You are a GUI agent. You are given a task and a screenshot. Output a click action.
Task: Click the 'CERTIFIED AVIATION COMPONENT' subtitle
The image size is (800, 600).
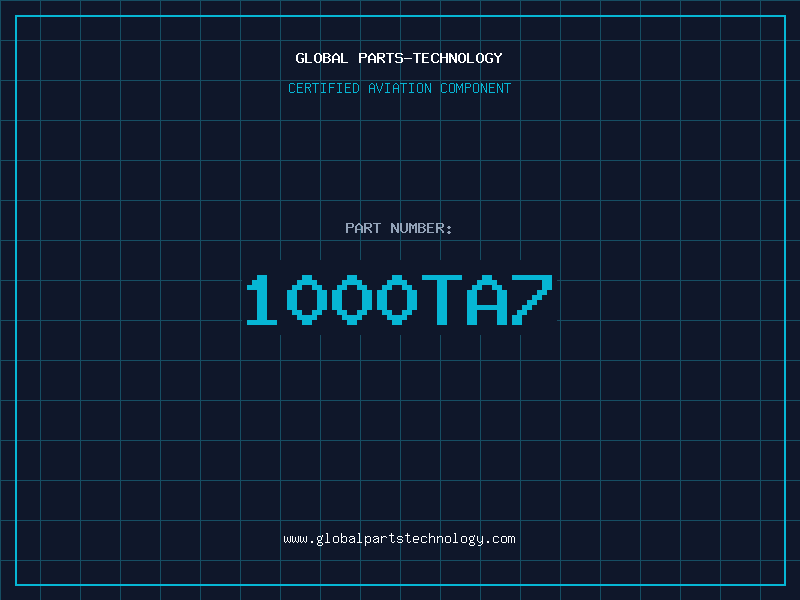click(399, 88)
